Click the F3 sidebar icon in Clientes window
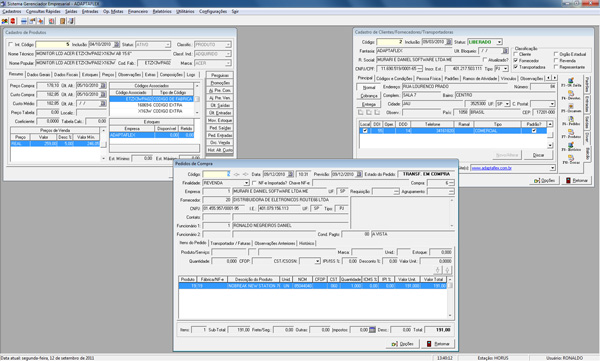Screen dimensions: 600x361 (571, 80)
